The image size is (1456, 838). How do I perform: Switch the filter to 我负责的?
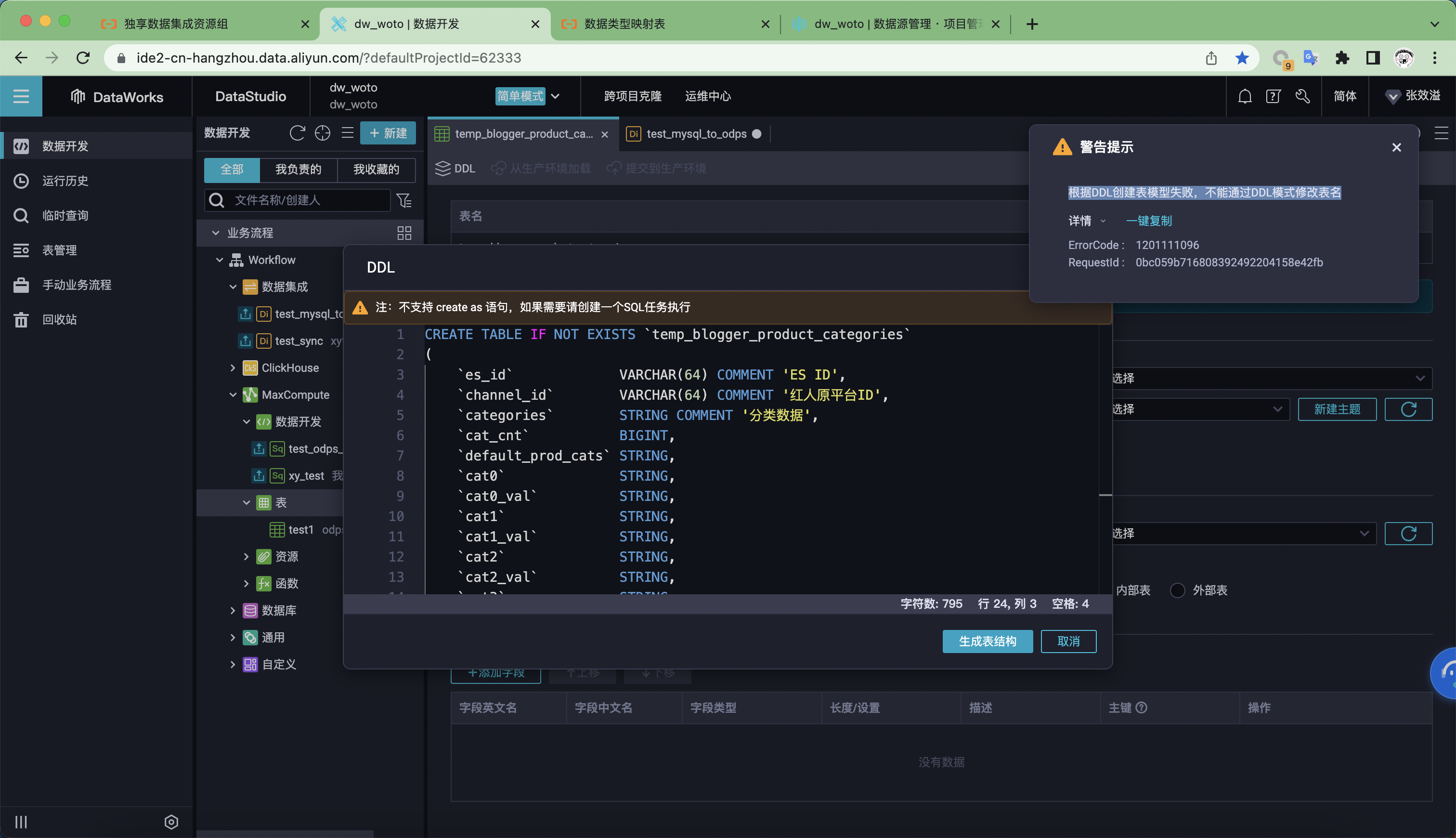click(x=298, y=169)
